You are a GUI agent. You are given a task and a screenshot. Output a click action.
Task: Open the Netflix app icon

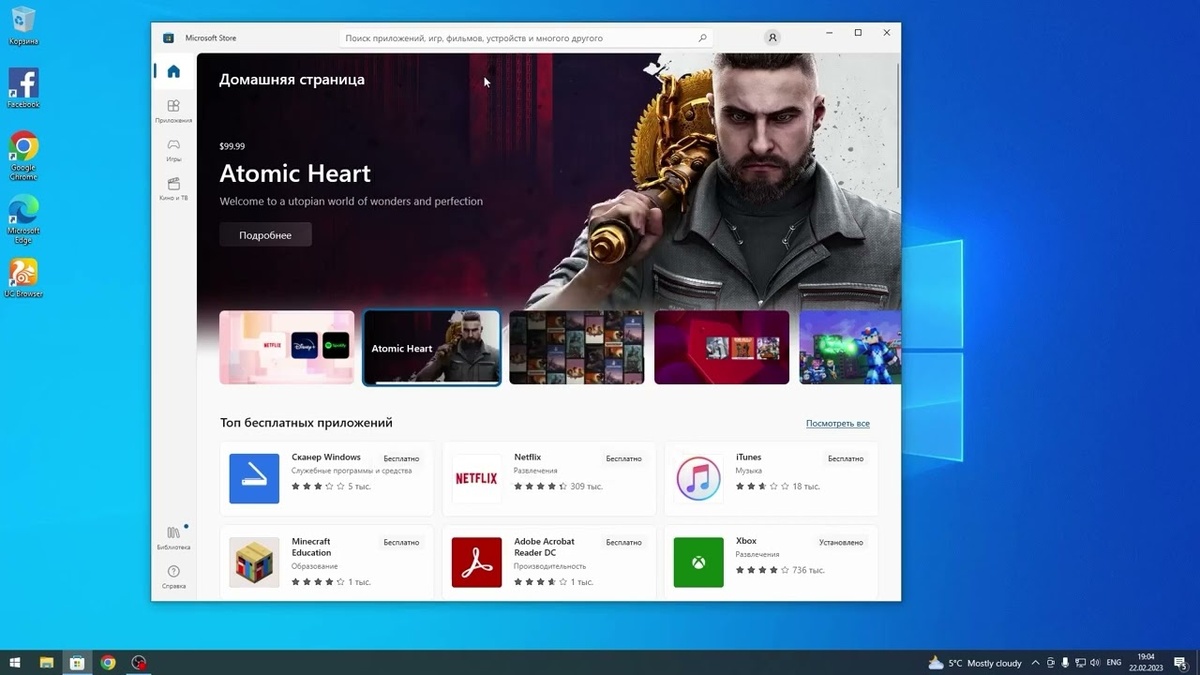(476, 478)
